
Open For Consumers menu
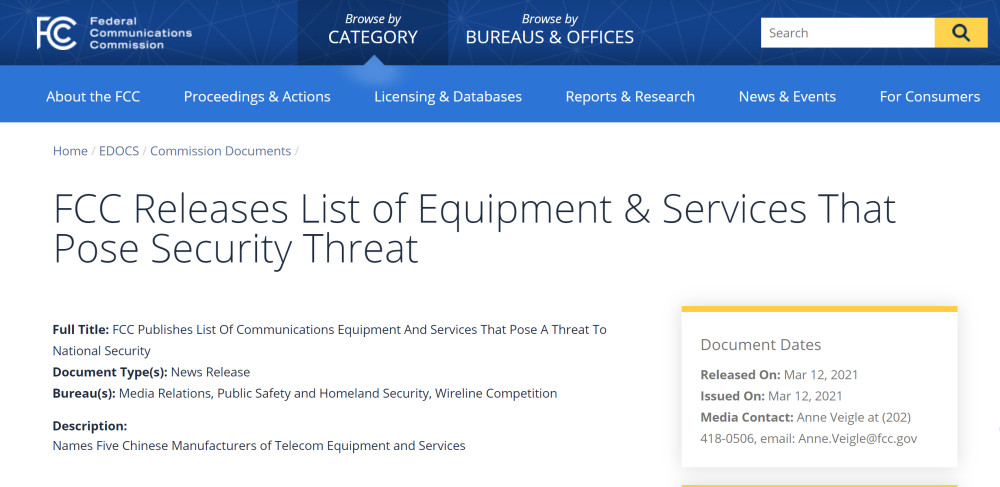[x=930, y=97]
